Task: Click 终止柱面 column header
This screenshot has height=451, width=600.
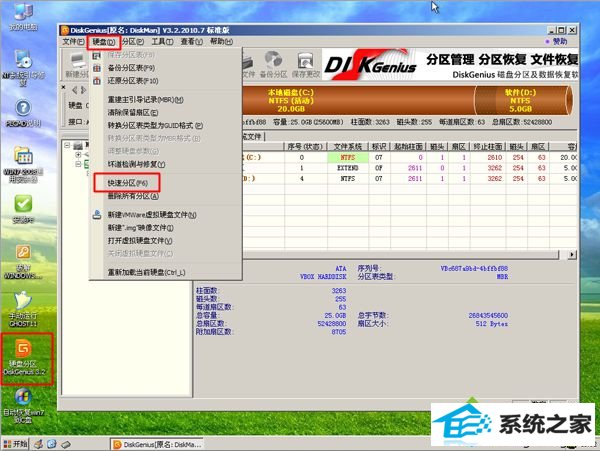Action: point(488,147)
